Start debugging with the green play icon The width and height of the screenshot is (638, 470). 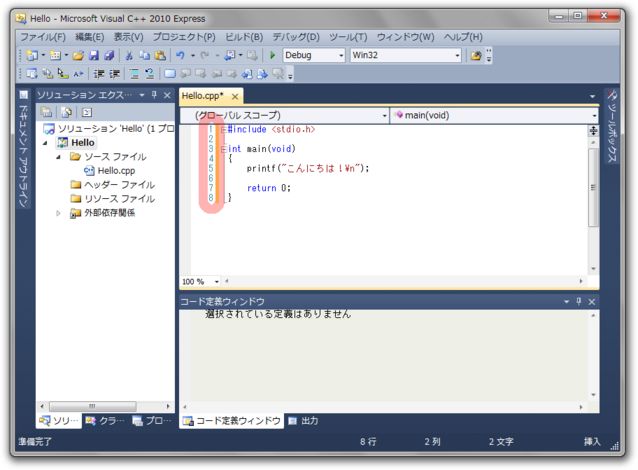(272, 55)
